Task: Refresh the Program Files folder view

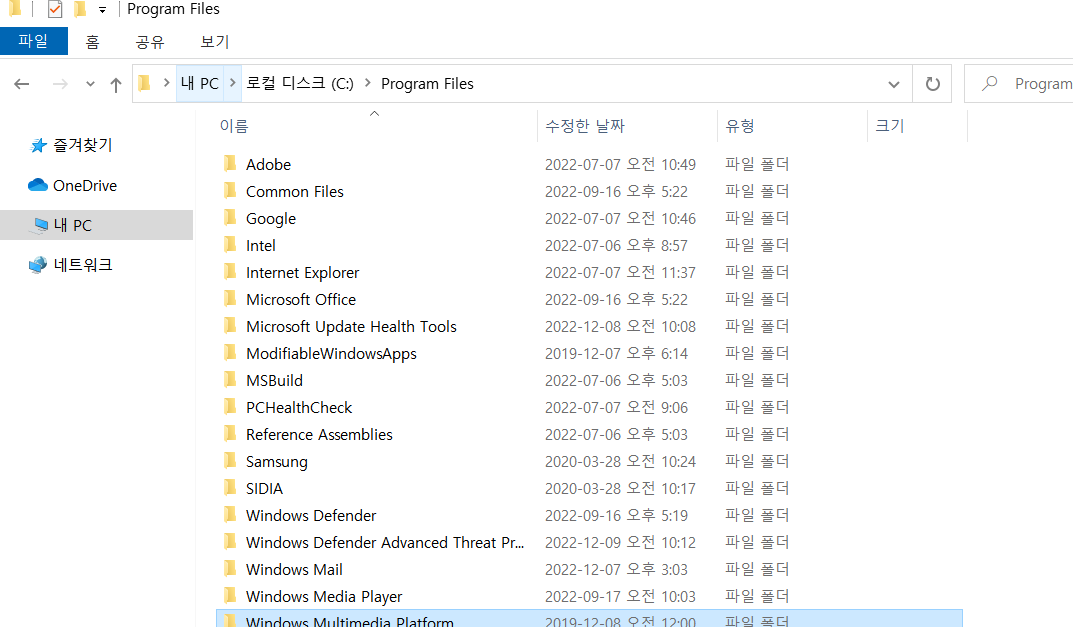Action: click(x=932, y=84)
